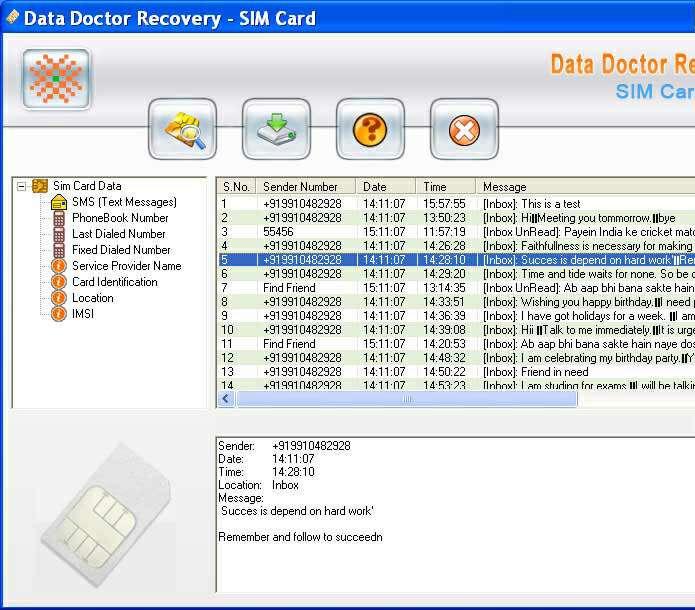The width and height of the screenshot is (695, 610).
Task: Click the orange X exit toolbar button
Action: pos(464,129)
